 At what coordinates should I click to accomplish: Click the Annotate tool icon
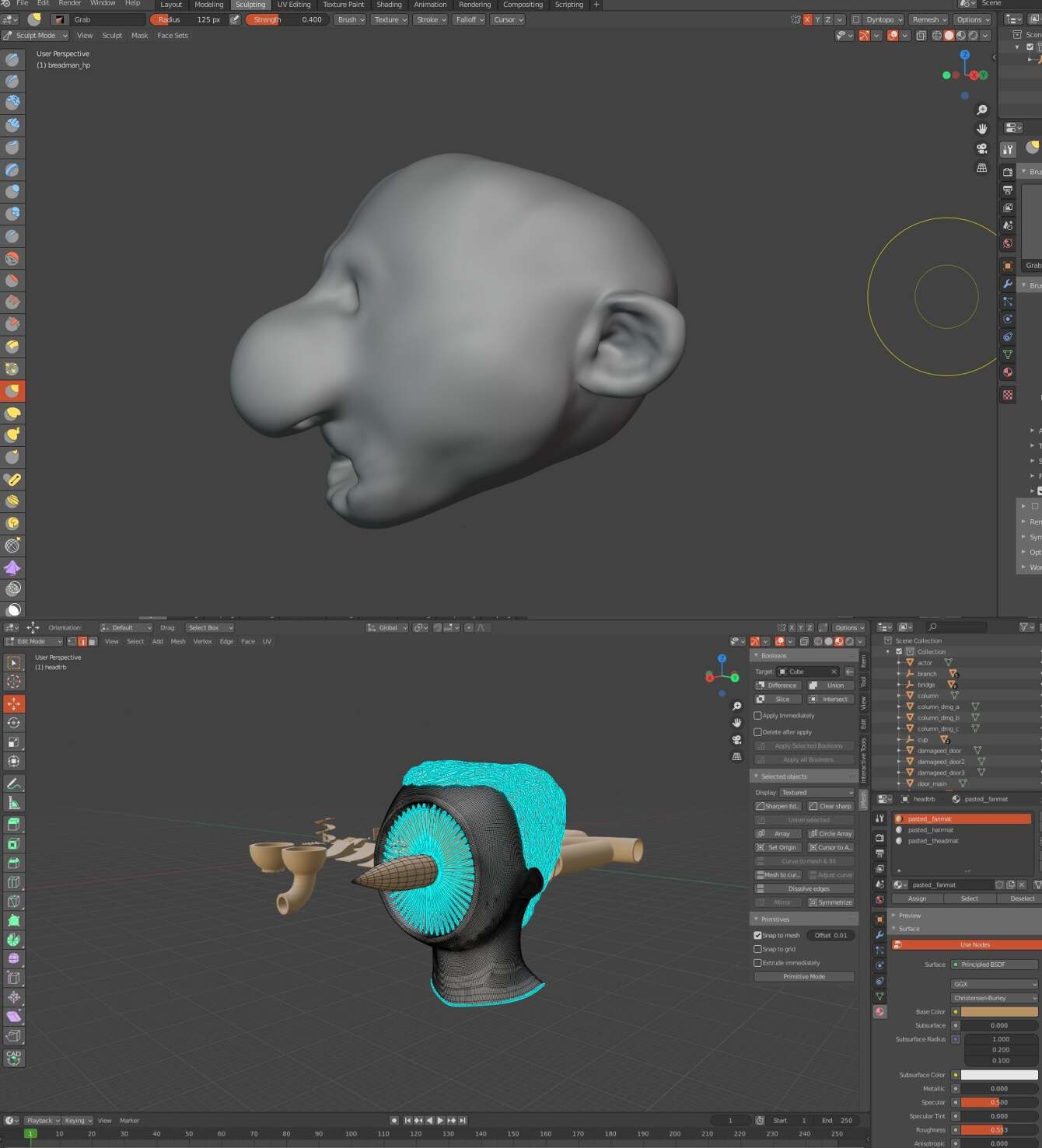coord(12,783)
